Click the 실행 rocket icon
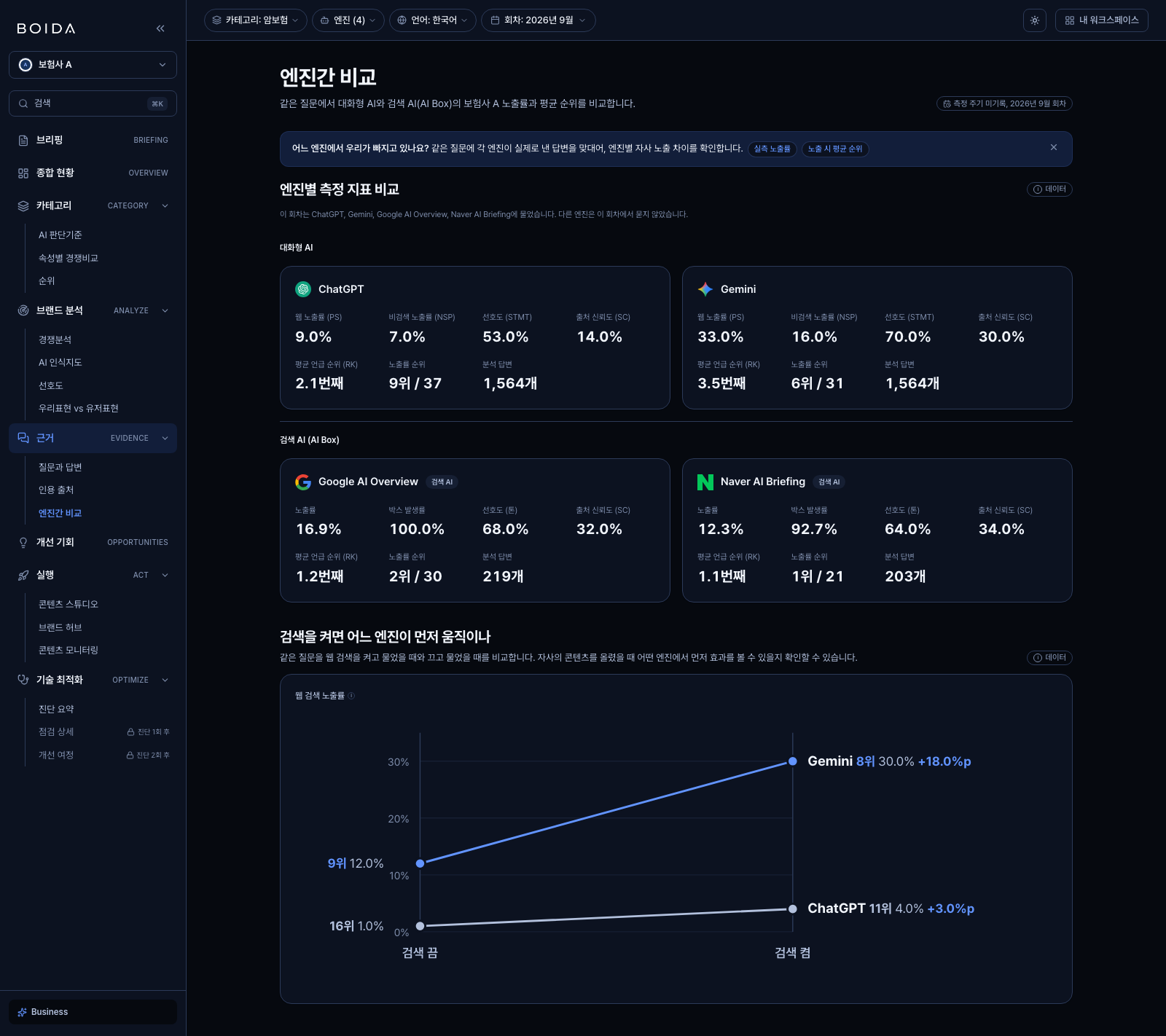1166x1036 pixels. click(x=23, y=575)
